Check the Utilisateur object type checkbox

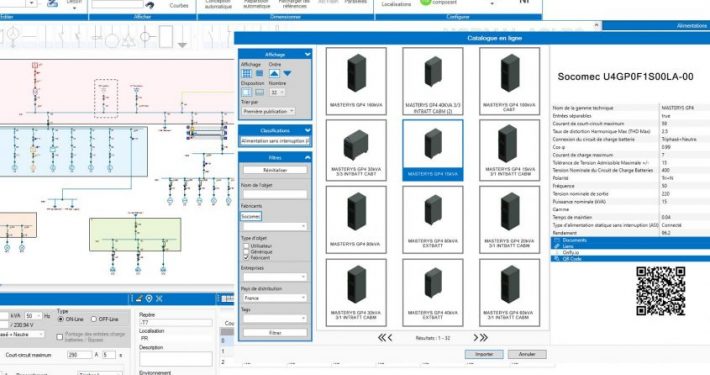point(246,246)
